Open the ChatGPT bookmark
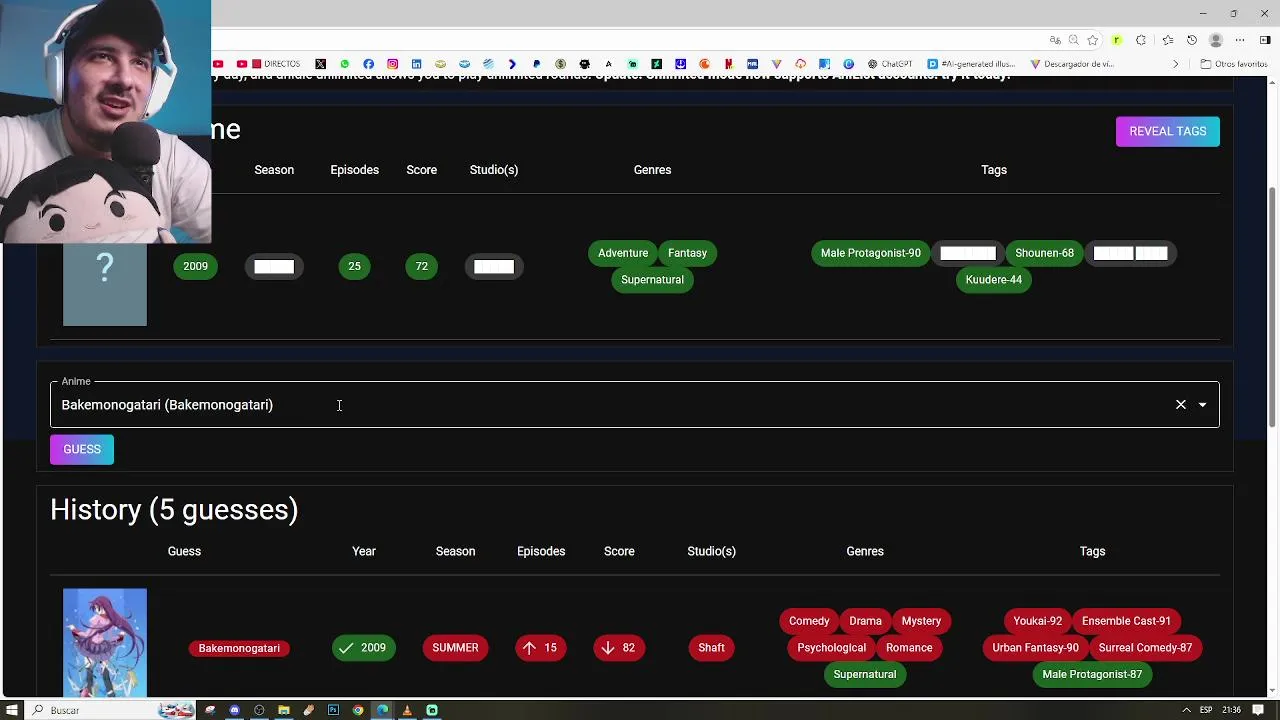Image resolution: width=1280 pixels, height=720 pixels. (890, 64)
